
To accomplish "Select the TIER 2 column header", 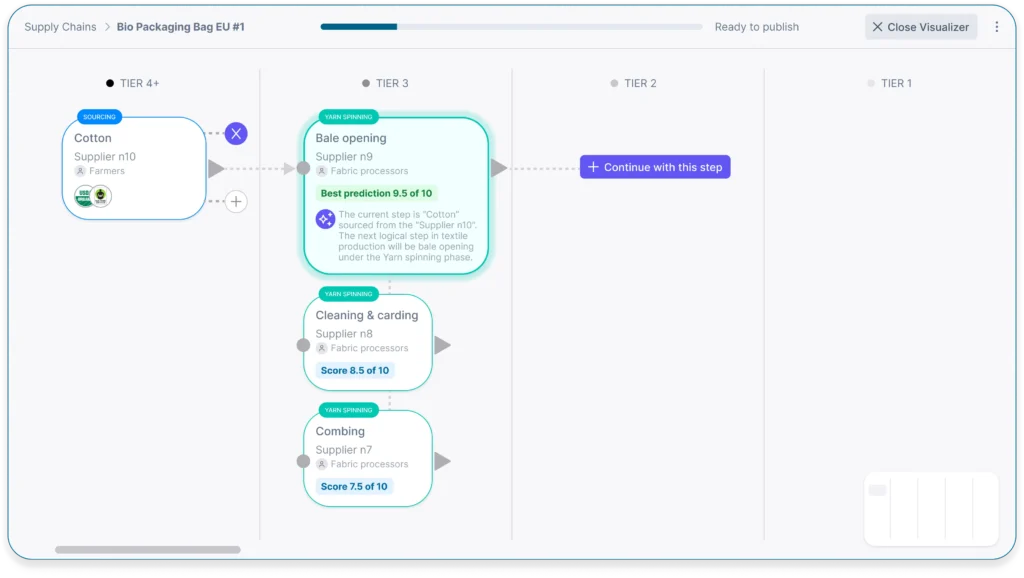I will pos(633,83).
